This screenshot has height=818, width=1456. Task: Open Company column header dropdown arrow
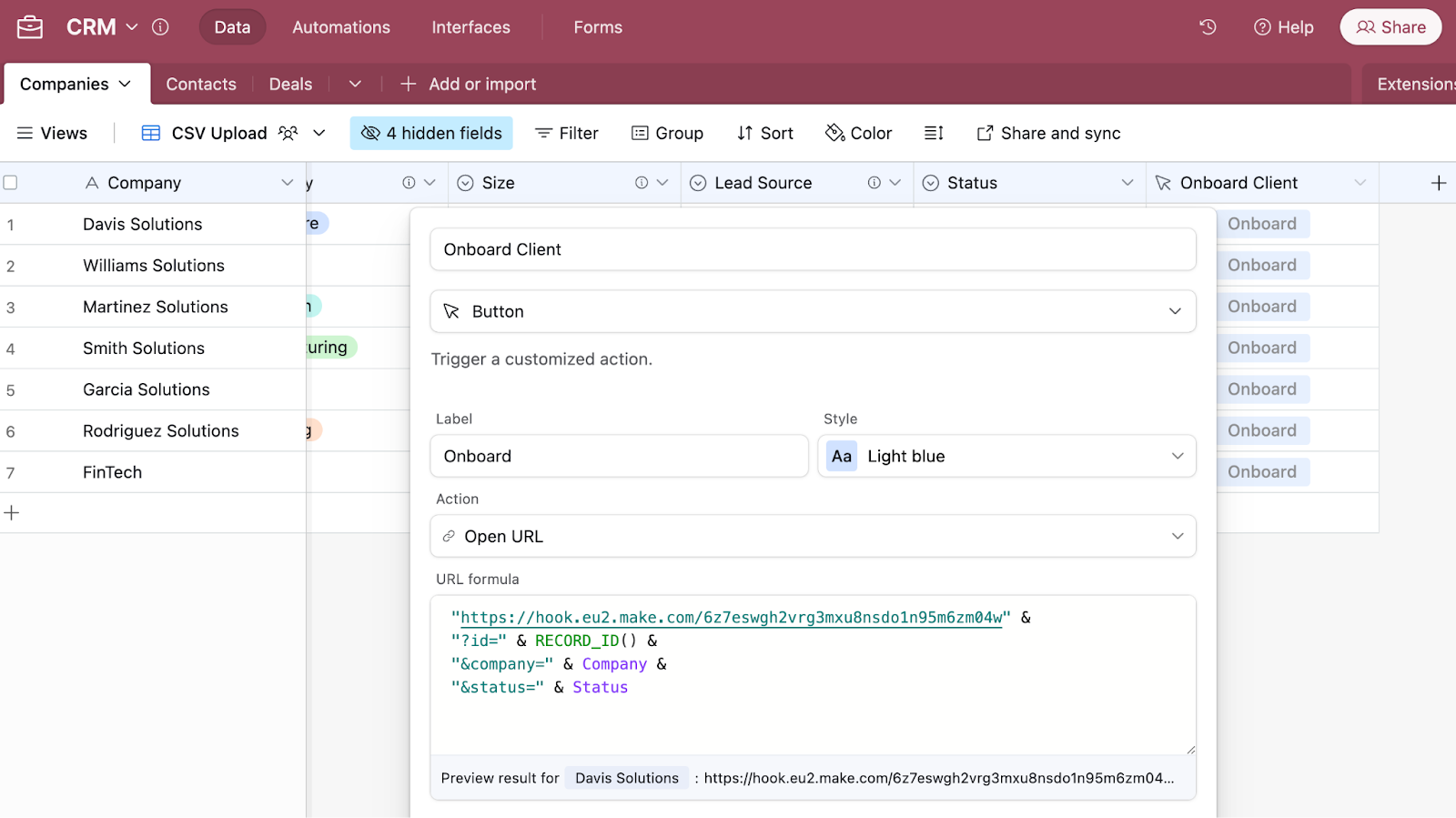(x=288, y=183)
